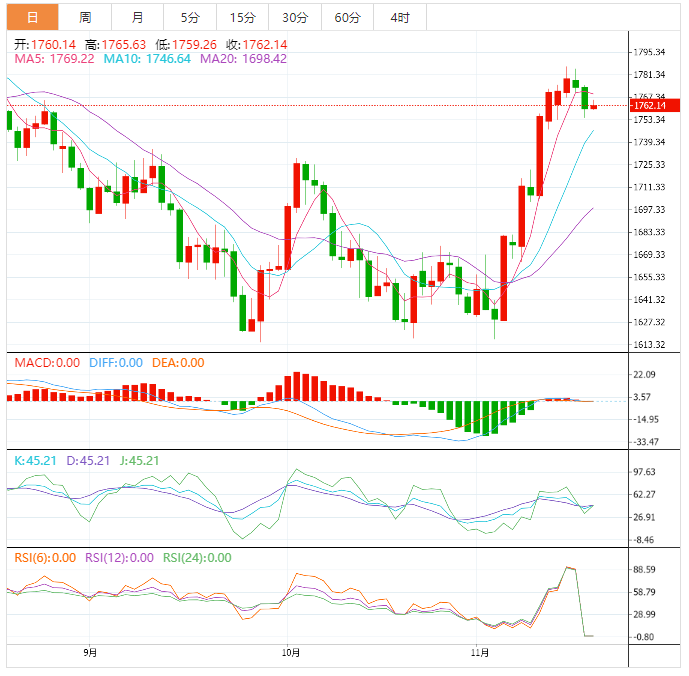This screenshot has height=676, width=689.
Task: Click the MACD:0.00 indicator label
Action: pyautogui.click(x=46, y=362)
